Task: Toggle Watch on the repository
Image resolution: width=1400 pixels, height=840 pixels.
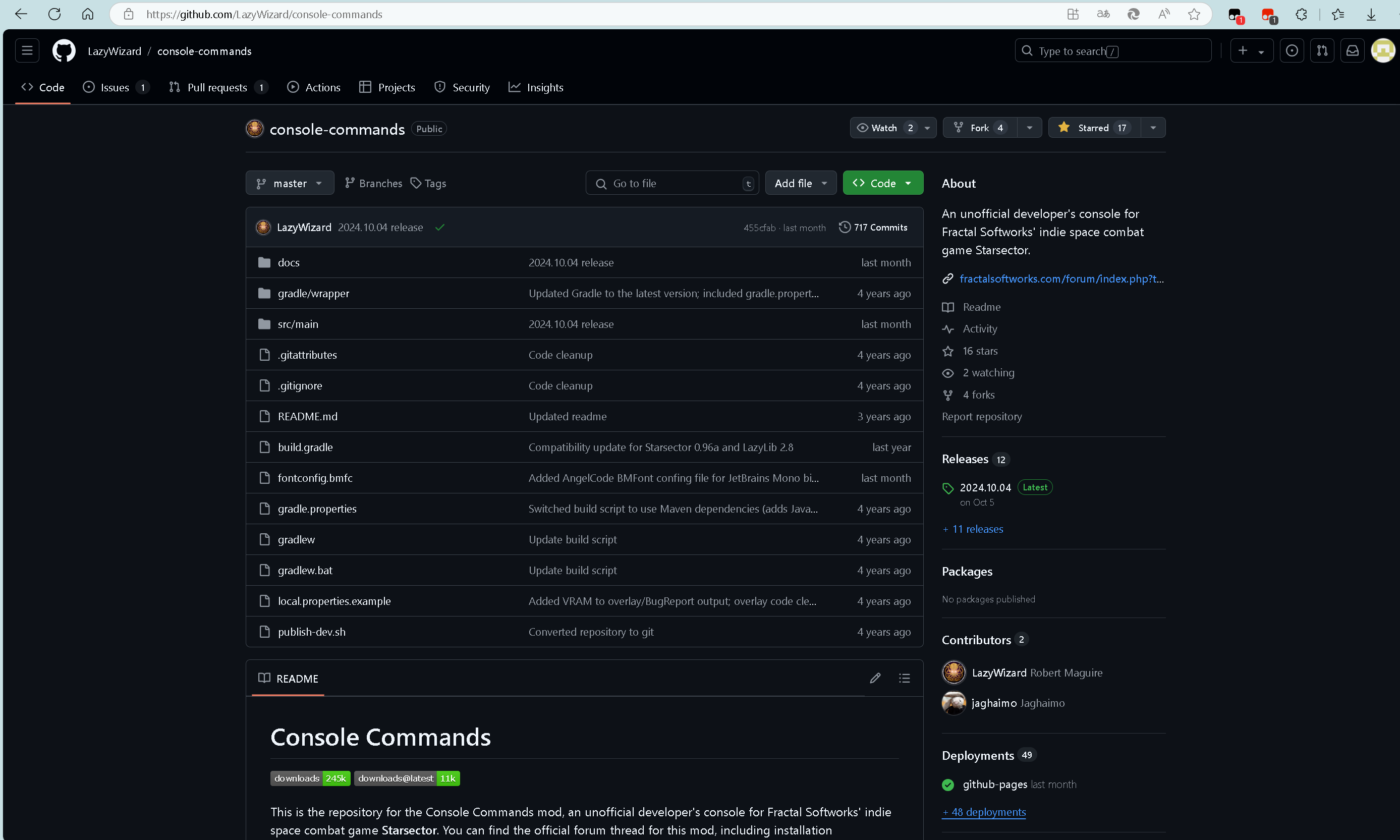Action: pos(884,128)
